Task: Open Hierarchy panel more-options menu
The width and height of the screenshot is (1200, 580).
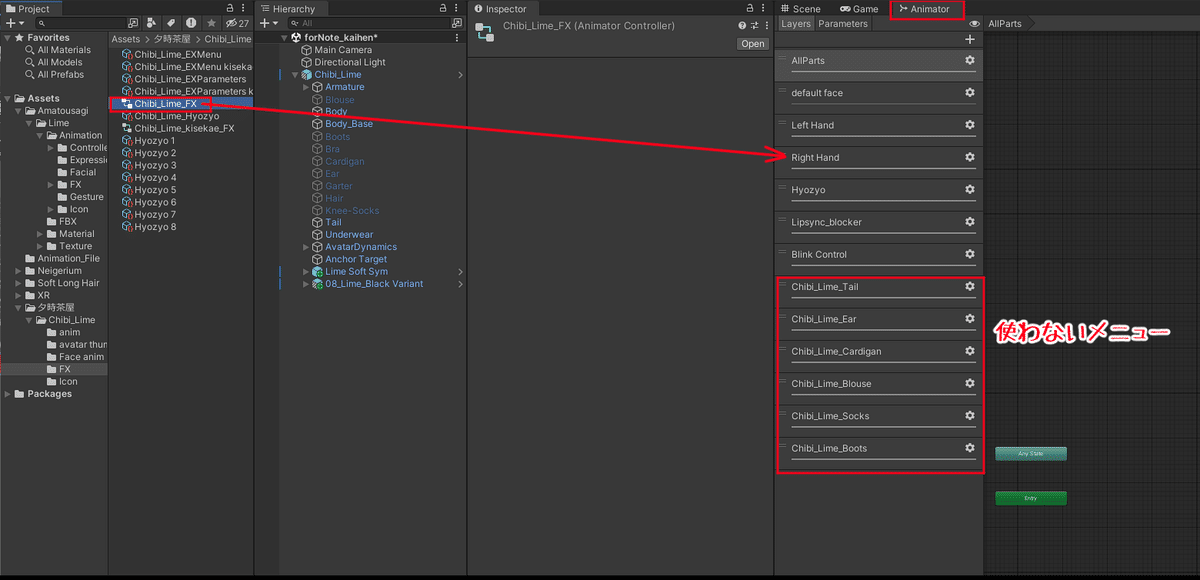Action: [x=458, y=8]
